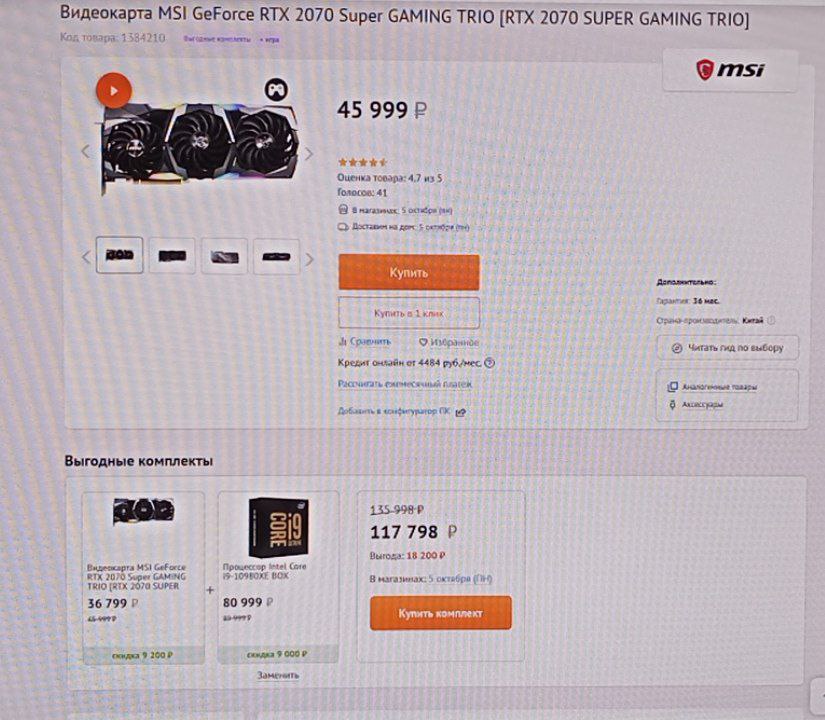Click the Купить в 1 клик button
Viewport: 825px width, 720px height.
click(409, 313)
